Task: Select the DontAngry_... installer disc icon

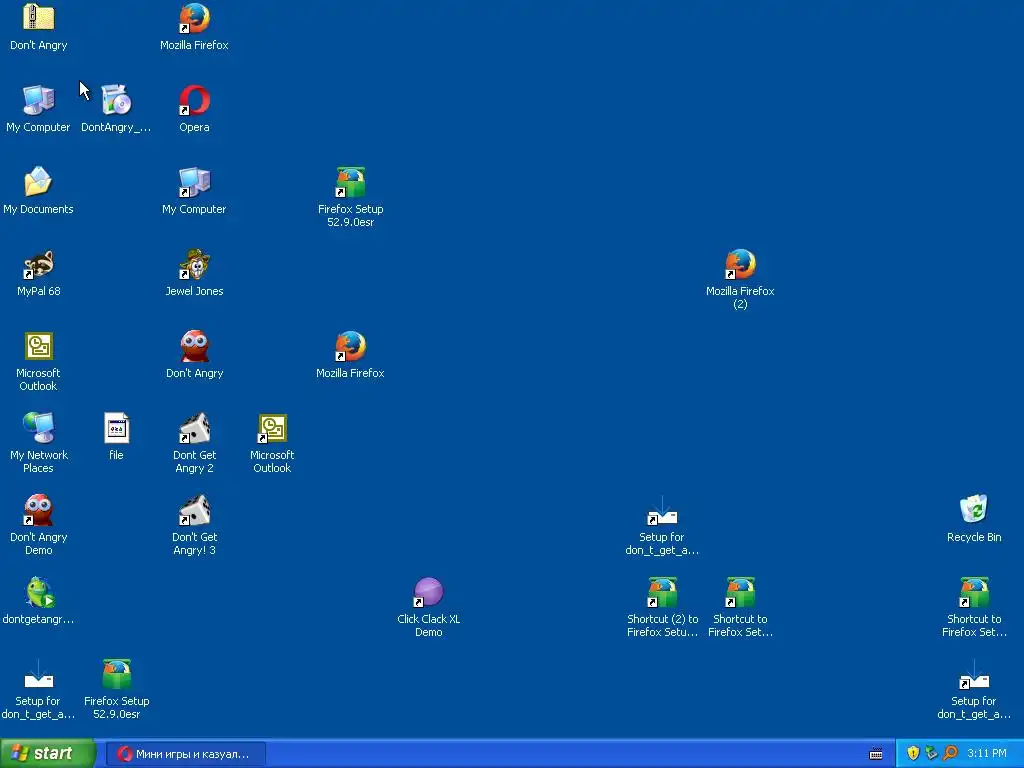Action: coord(116,100)
